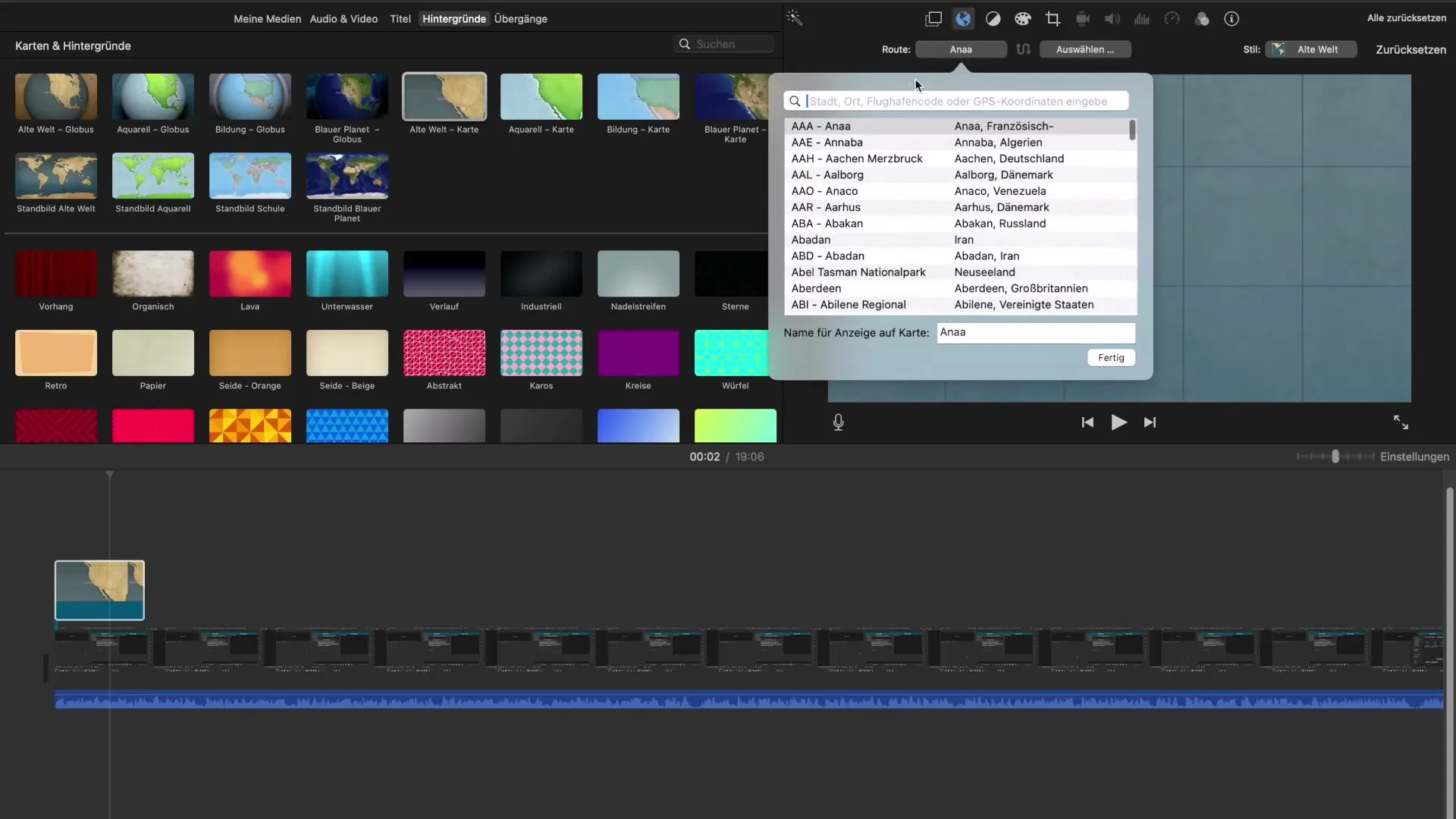Enter fullscreen preview mode
The height and width of the screenshot is (819, 1456).
point(1401,422)
